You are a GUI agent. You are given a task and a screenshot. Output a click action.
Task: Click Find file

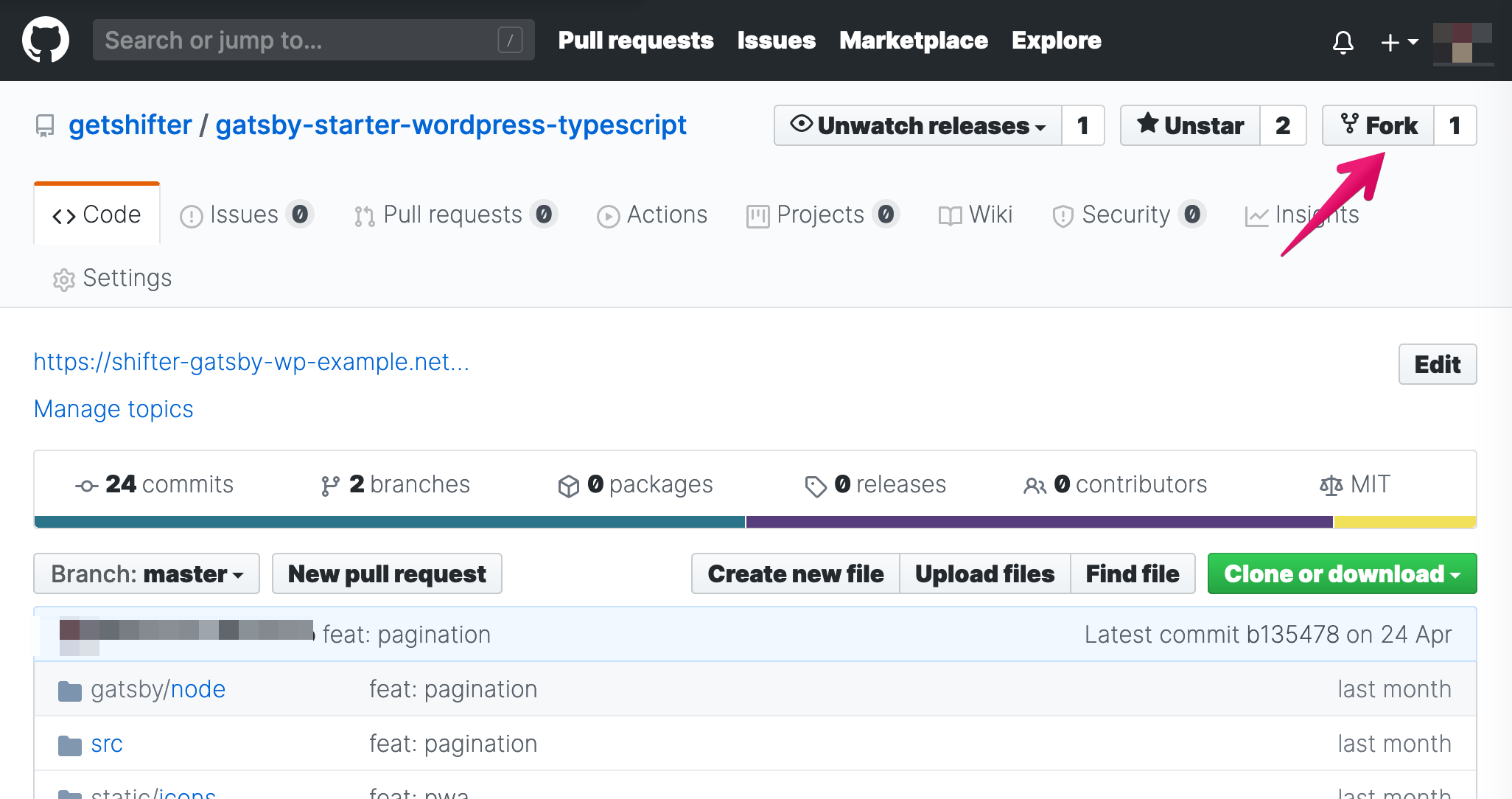pyautogui.click(x=1133, y=573)
